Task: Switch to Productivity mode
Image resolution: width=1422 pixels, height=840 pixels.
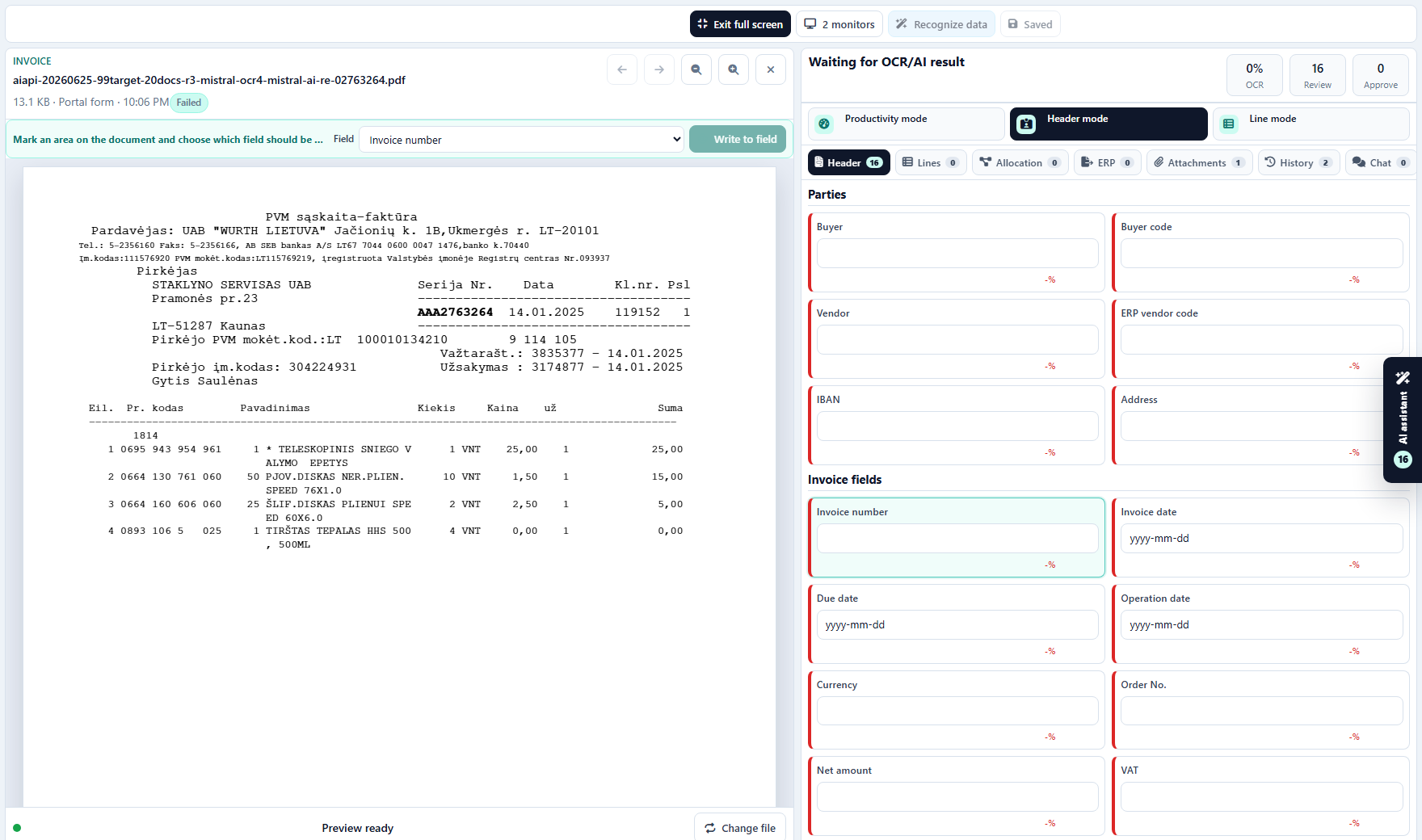Action: click(x=907, y=124)
